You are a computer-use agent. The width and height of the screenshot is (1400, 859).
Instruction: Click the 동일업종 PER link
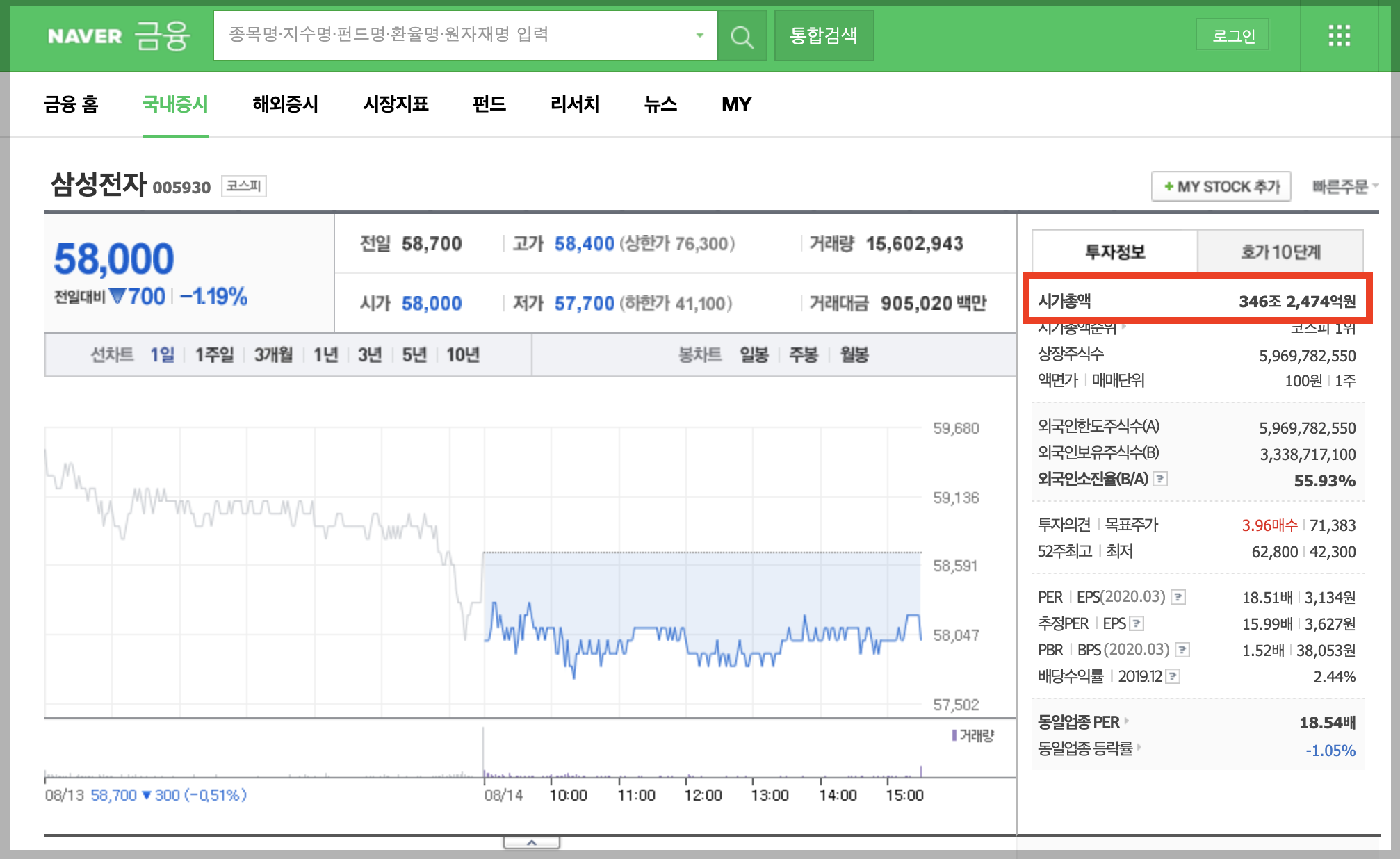pos(1079,722)
